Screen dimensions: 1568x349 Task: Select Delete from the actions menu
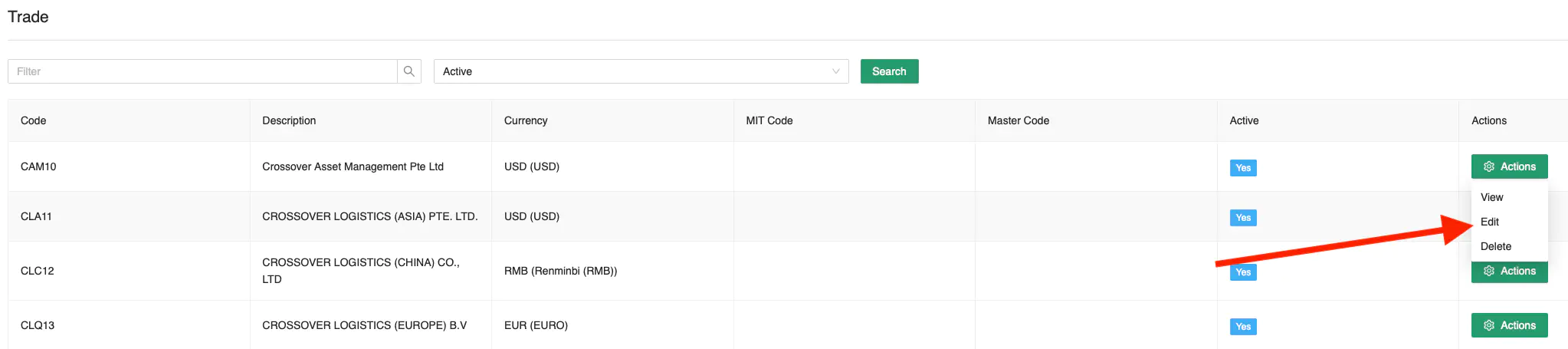[1495, 246]
